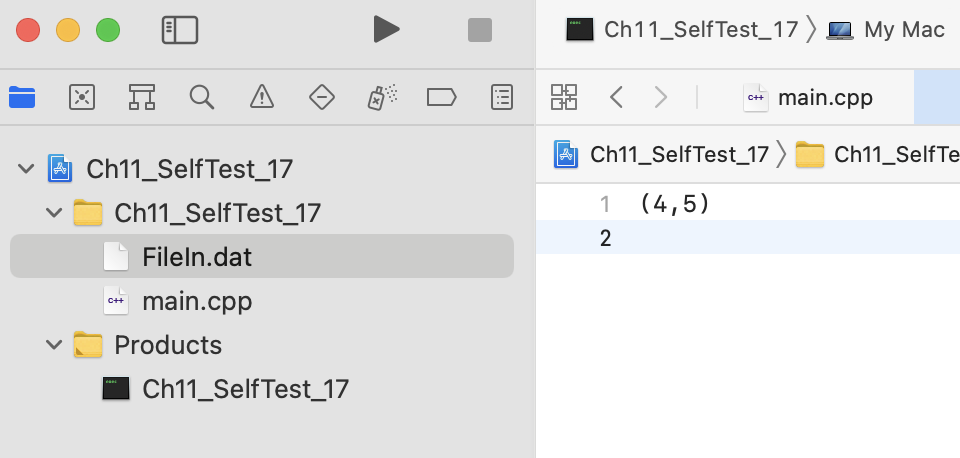Viewport: 960px width, 458px height.
Task: Open the Breakpoint navigator
Action: click(441, 97)
